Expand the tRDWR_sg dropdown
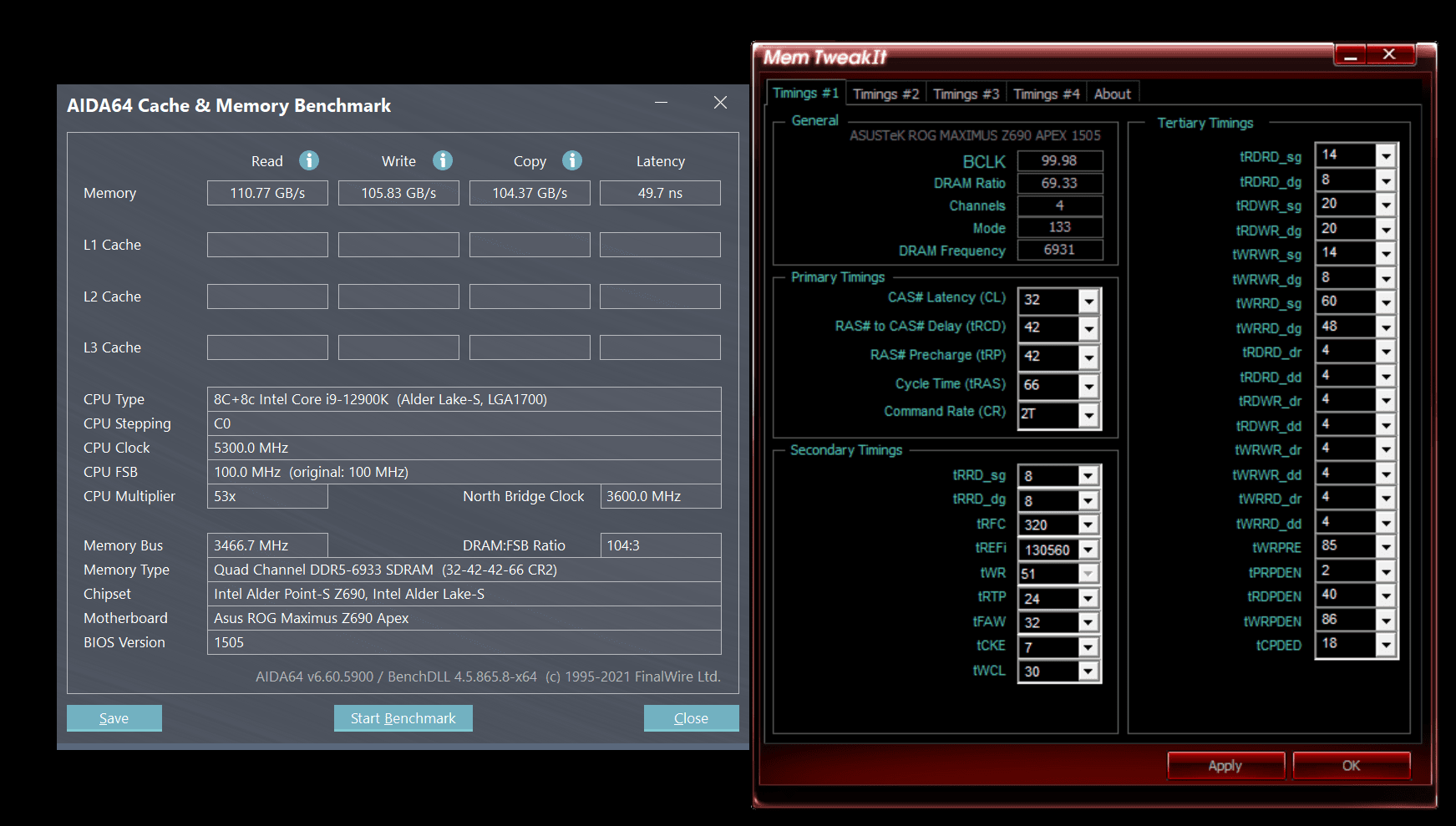The image size is (1456, 826). point(1386,205)
